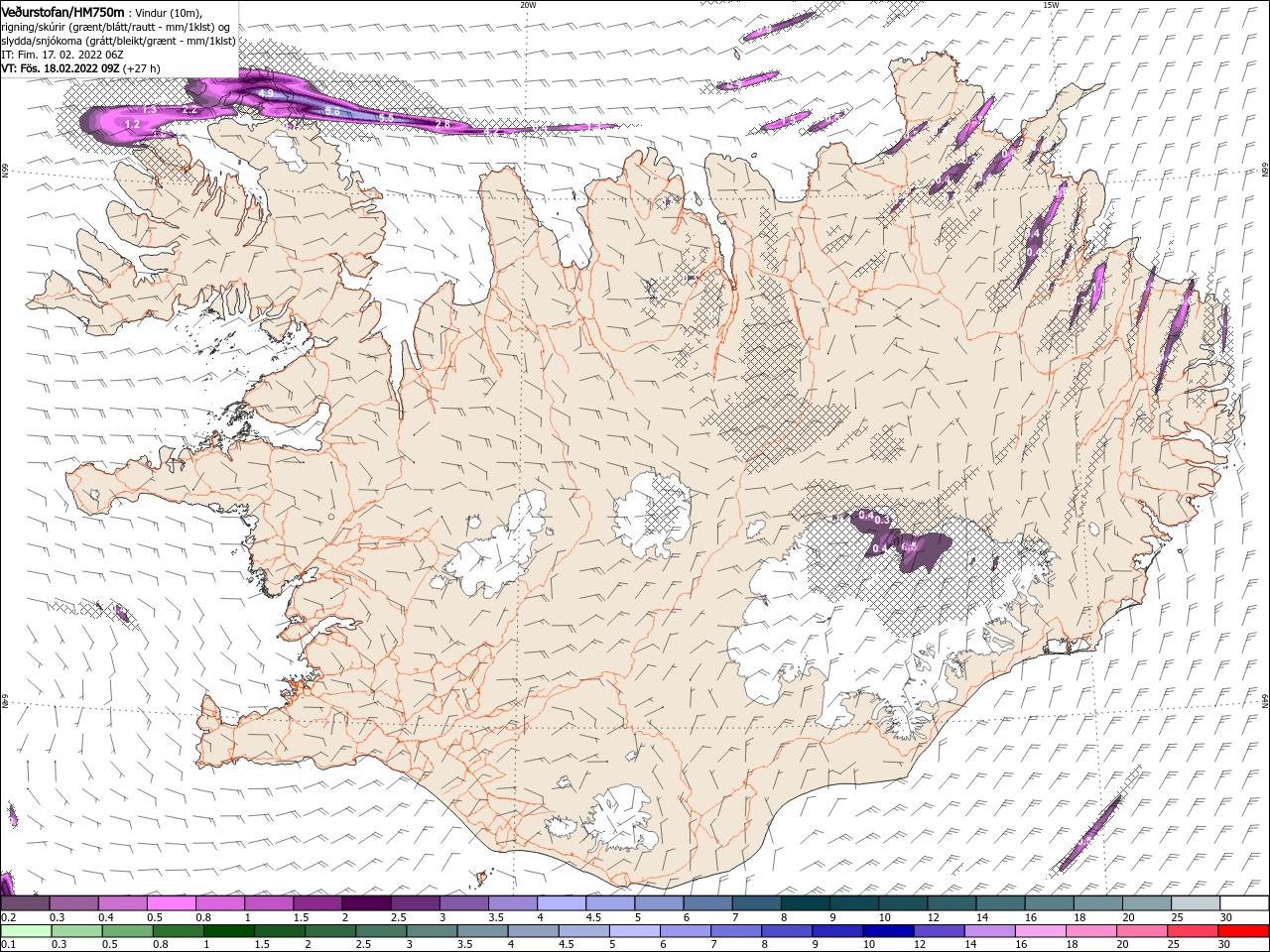Choose the darkest green swatch labelled 1
The image size is (1270, 952).
tap(229, 931)
